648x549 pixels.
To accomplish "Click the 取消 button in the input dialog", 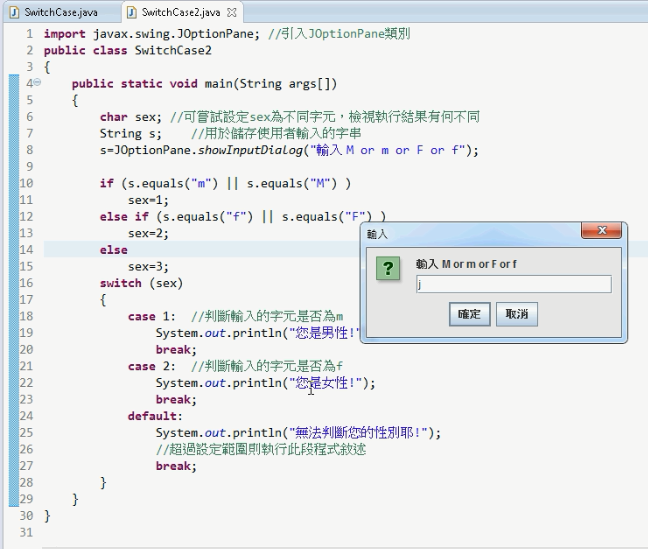I will [517, 314].
